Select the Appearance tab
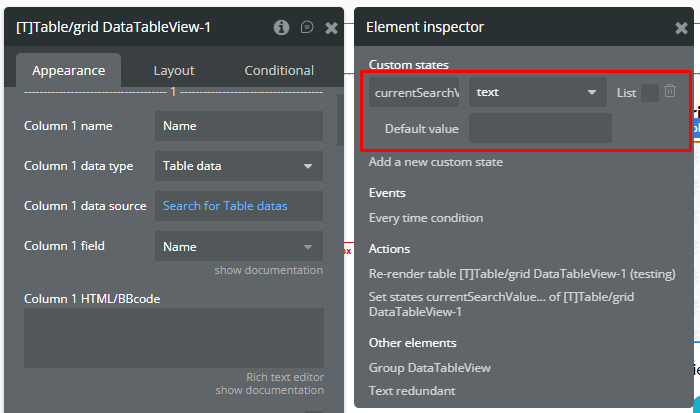Viewport: 700px width, 413px height. pos(68,70)
